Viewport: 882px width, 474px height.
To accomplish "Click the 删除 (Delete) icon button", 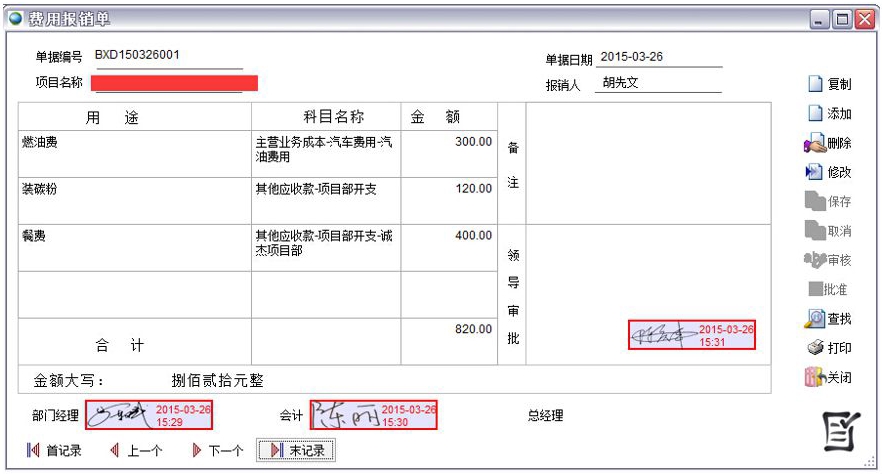I will point(828,143).
